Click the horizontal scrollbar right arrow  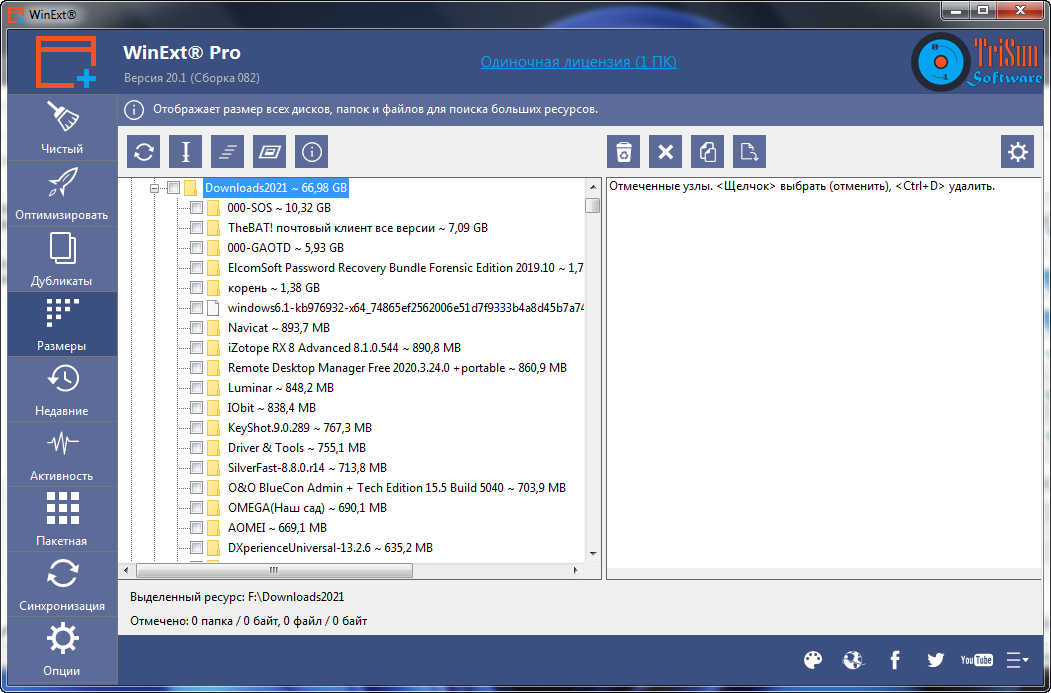tap(575, 570)
